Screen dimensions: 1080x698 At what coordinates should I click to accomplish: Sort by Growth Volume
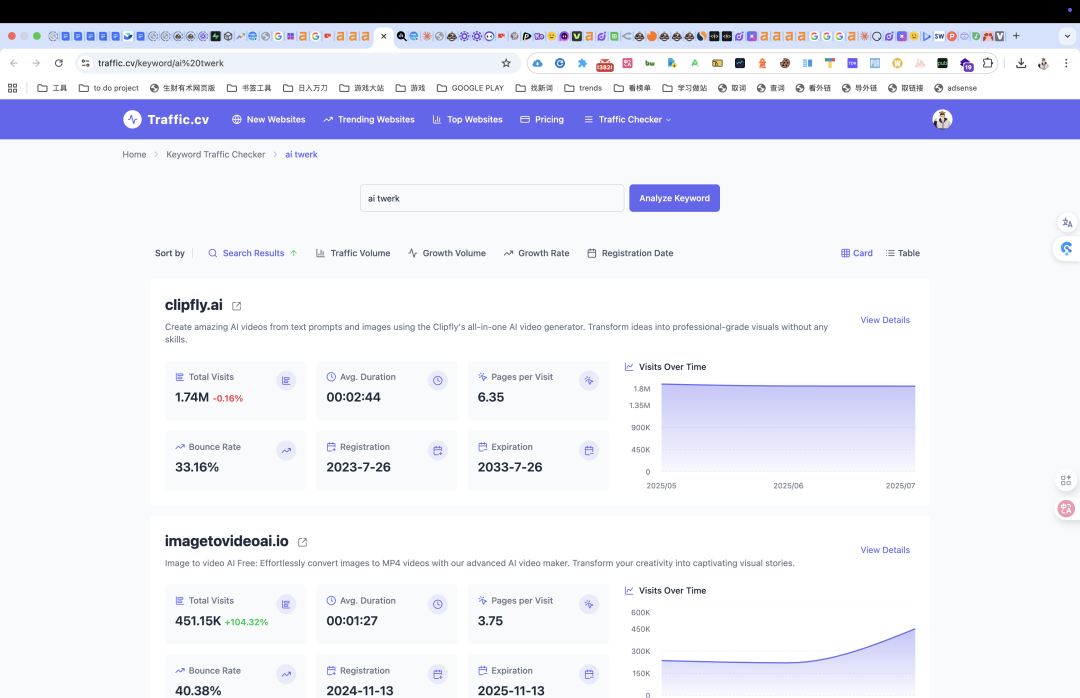click(x=446, y=253)
